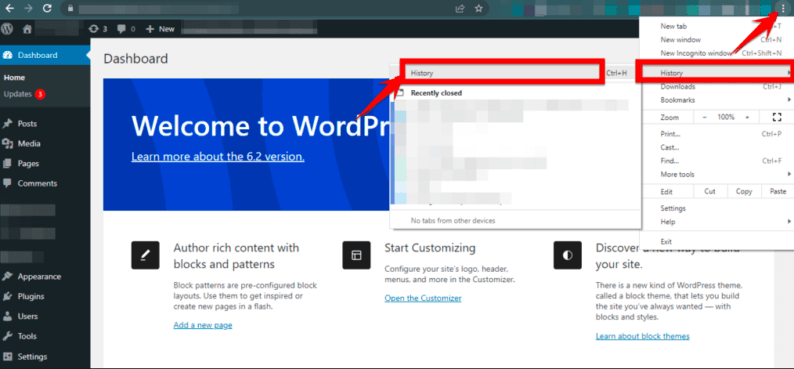Viewport: 794px width, 369px height.
Task: Click the Settings sliders icon in sidebar
Action: click(x=8, y=356)
